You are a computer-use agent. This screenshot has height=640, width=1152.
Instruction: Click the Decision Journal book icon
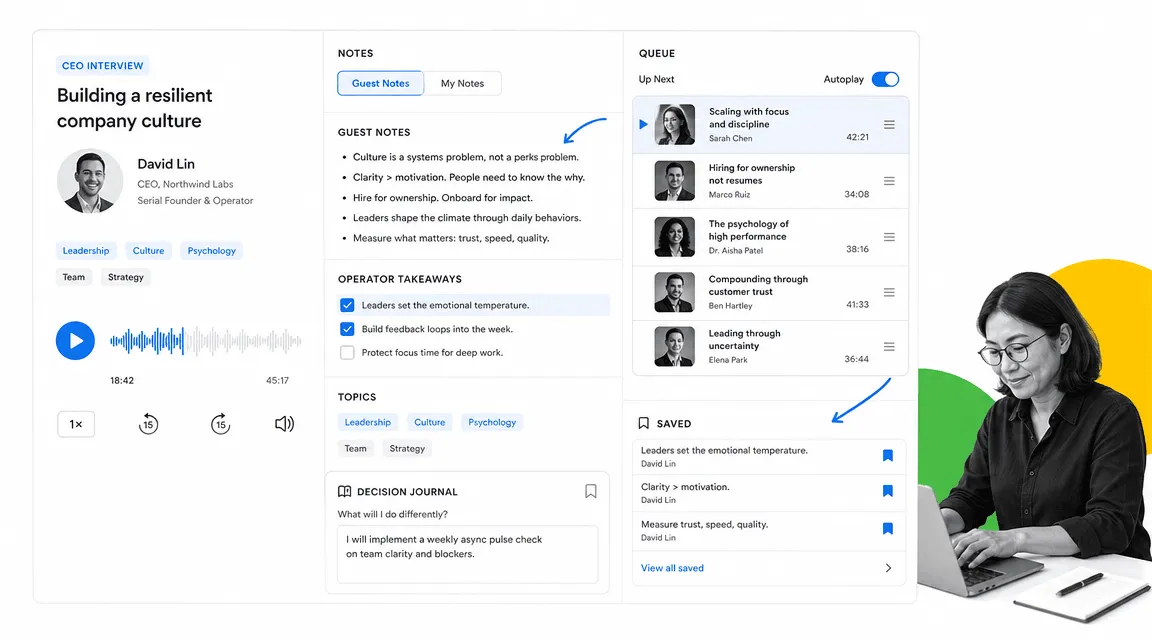[x=345, y=492]
